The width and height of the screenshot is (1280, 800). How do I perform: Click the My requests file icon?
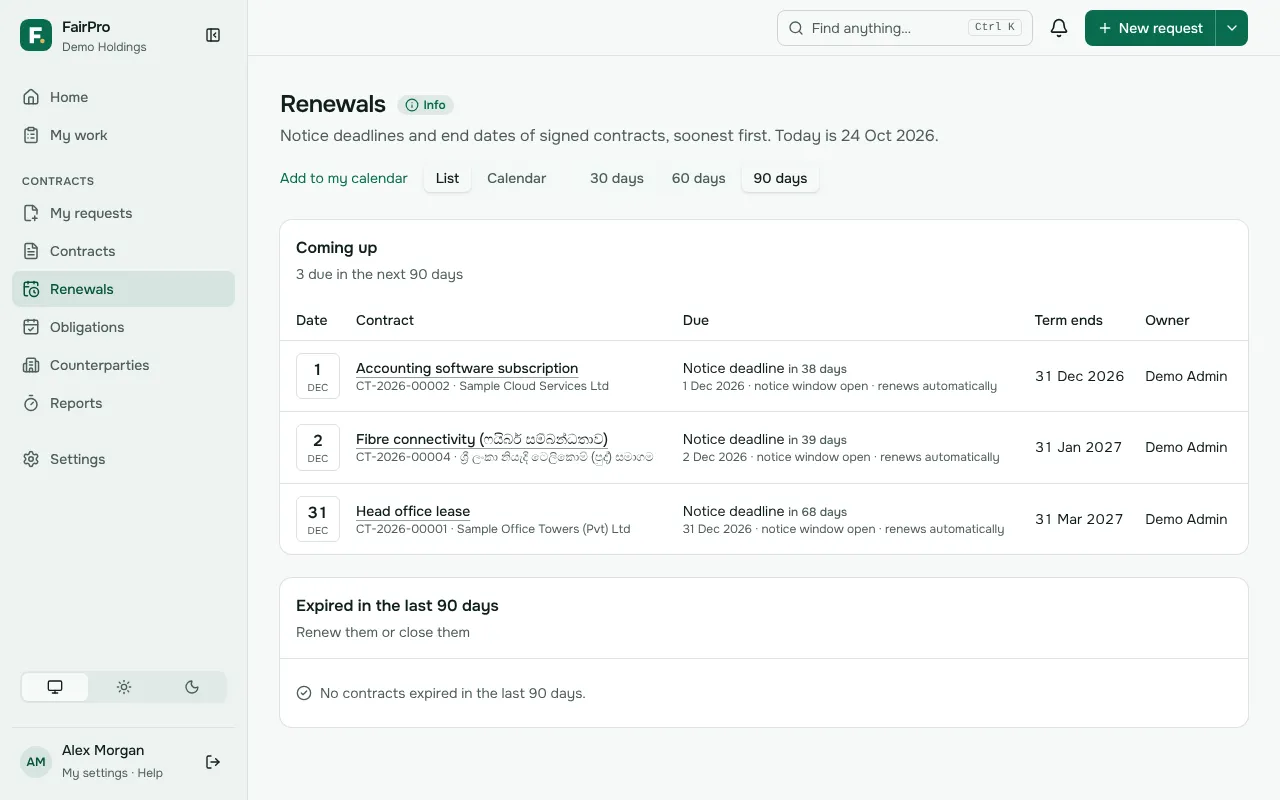(31, 213)
